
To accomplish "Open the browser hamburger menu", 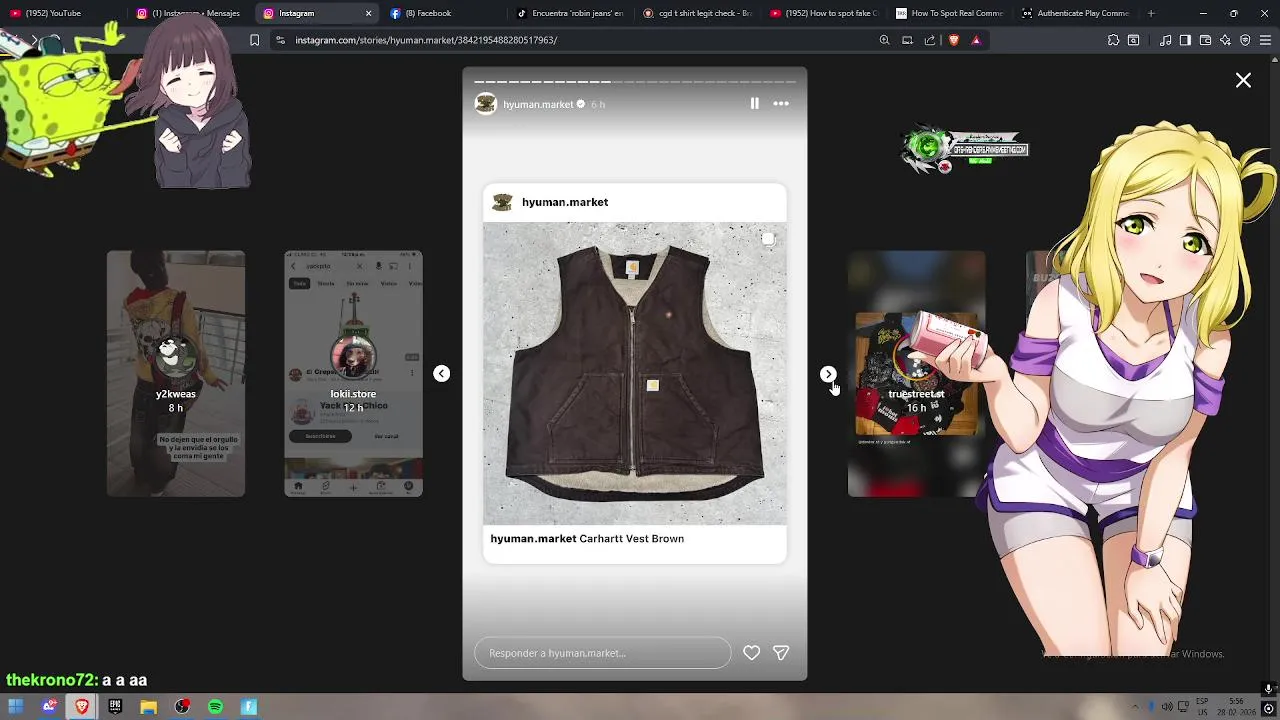I will point(1265,40).
